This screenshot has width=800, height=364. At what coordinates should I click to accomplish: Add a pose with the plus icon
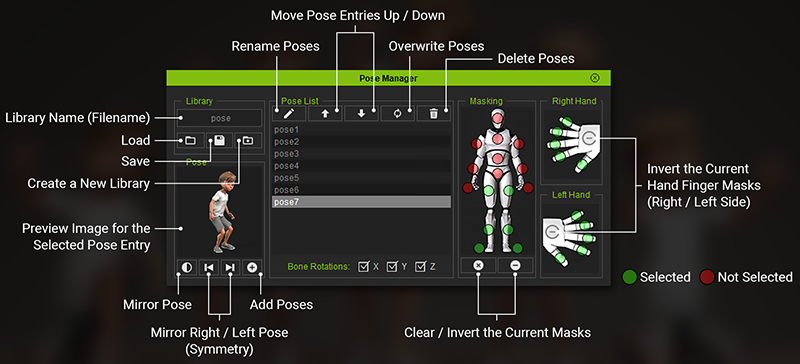tap(253, 267)
